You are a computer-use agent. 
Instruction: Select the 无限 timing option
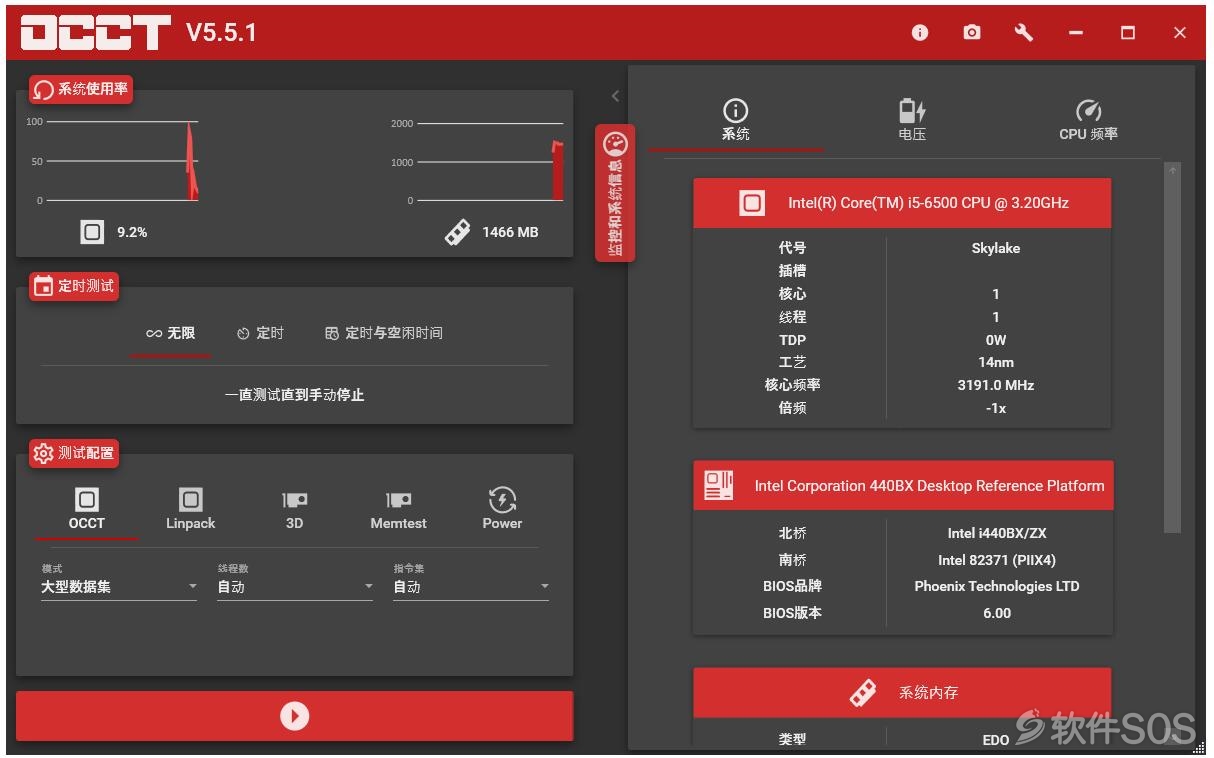171,333
